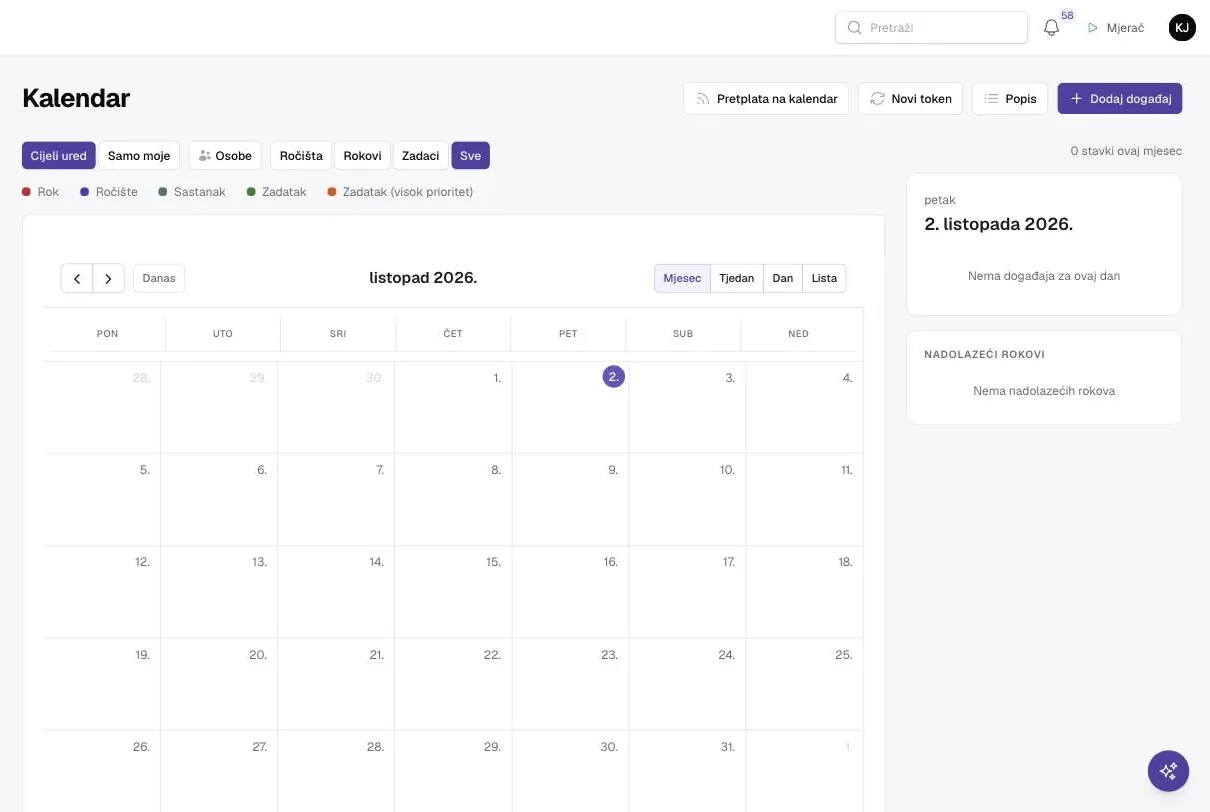Go to the next month arrow

point(109,278)
